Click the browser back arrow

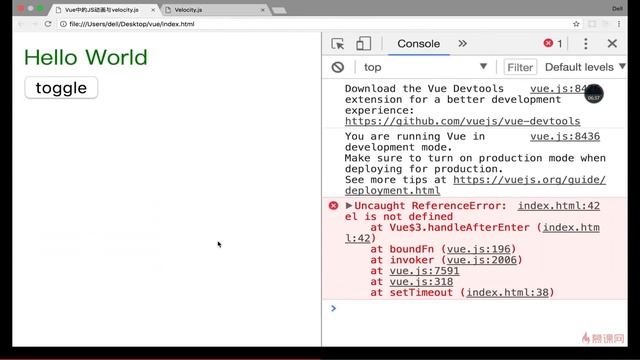pyautogui.click(x=21, y=24)
